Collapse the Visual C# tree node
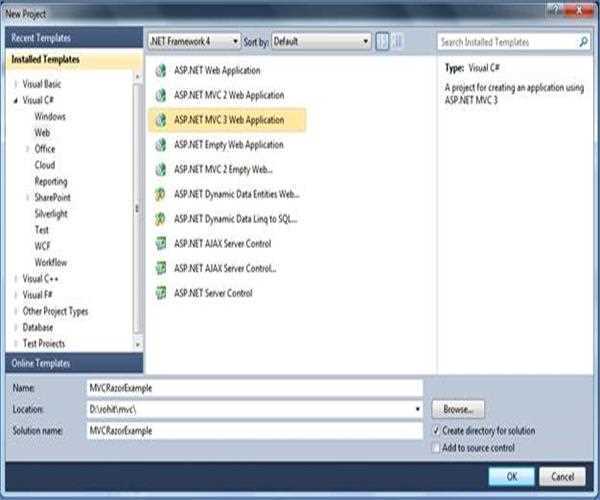The height and width of the screenshot is (500, 600). [15, 101]
